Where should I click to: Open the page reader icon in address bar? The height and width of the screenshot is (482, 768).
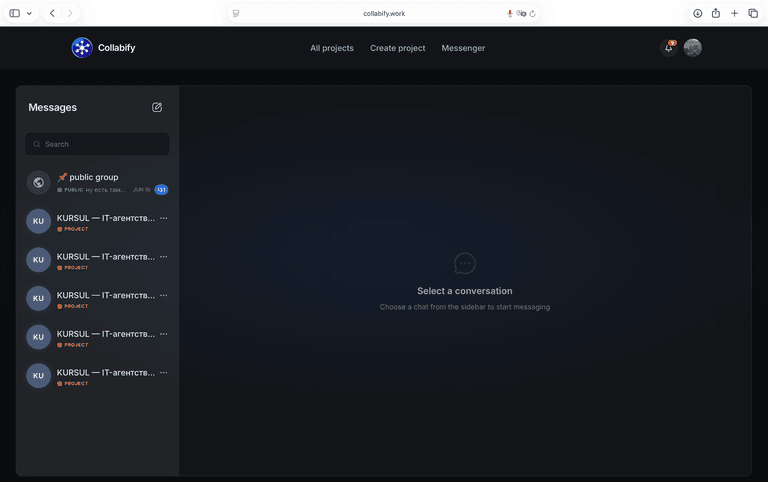pyautogui.click(x=236, y=13)
